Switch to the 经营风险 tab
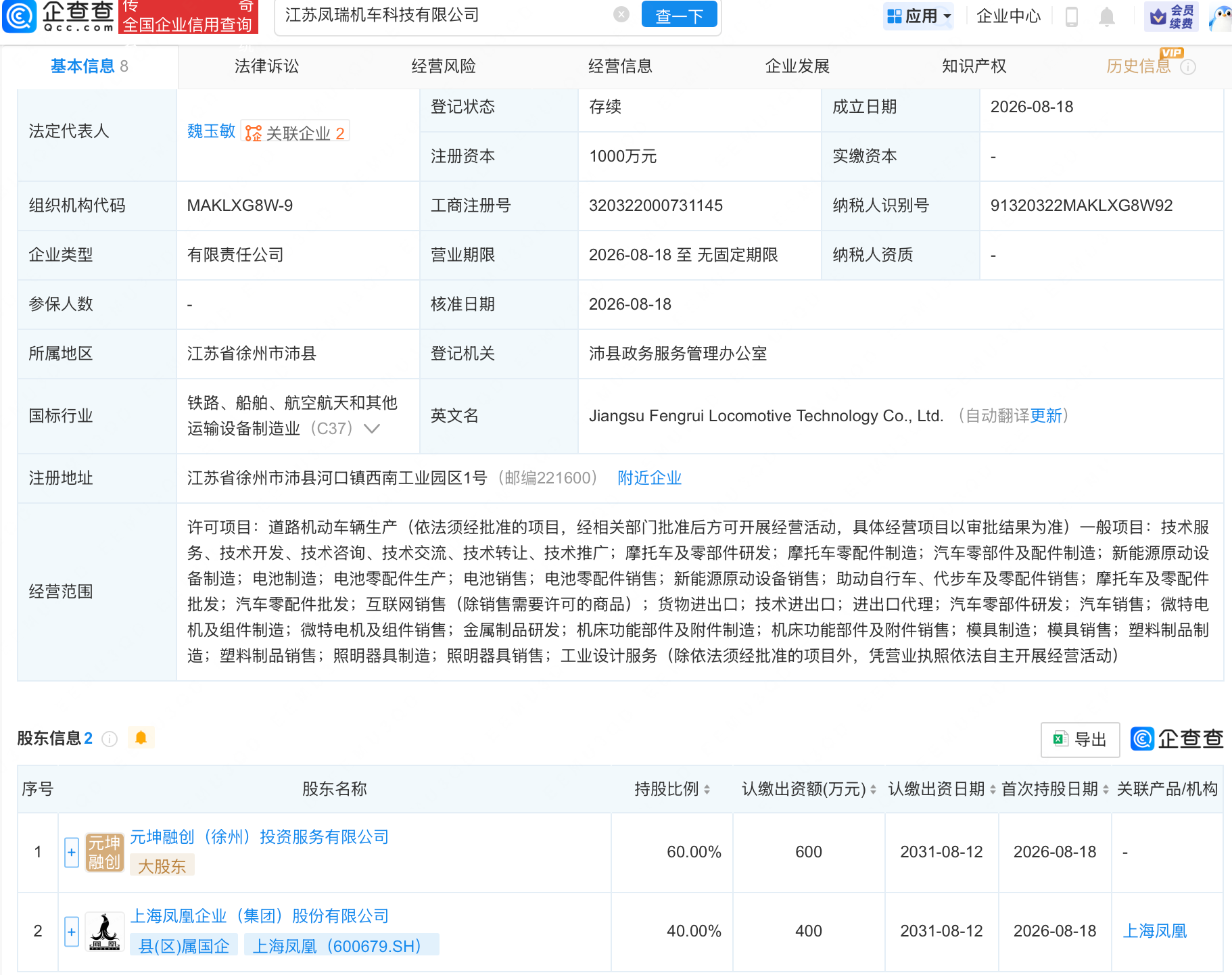The image size is (1232, 975). point(444,66)
